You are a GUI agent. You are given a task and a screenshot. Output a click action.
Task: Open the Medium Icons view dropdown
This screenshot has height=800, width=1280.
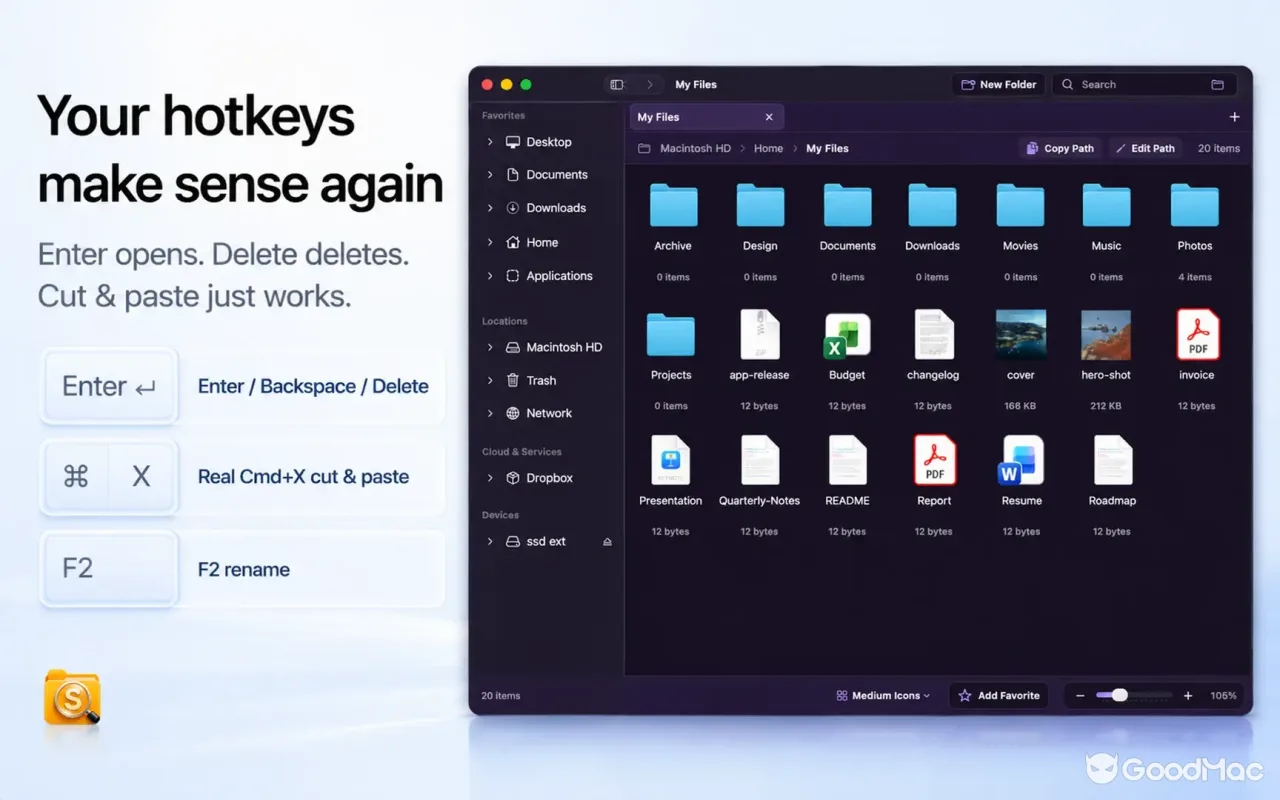click(x=883, y=696)
